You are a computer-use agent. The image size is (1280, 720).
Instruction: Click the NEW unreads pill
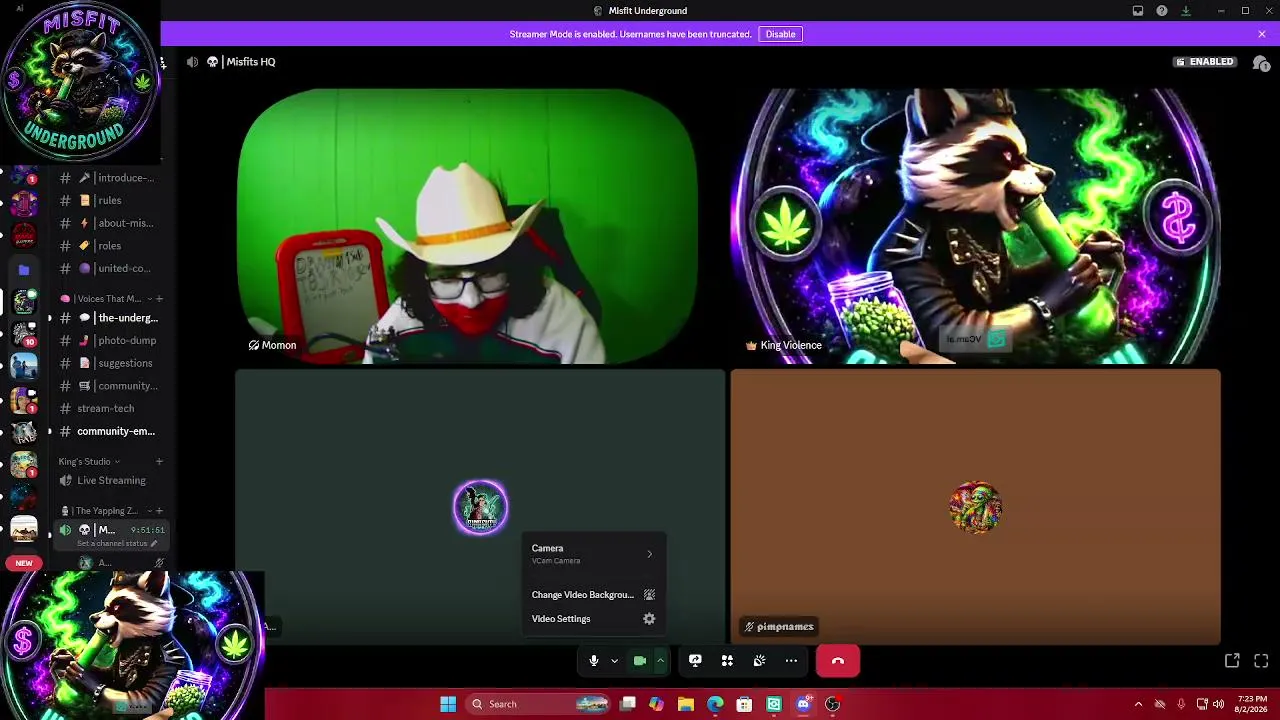pos(24,563)
